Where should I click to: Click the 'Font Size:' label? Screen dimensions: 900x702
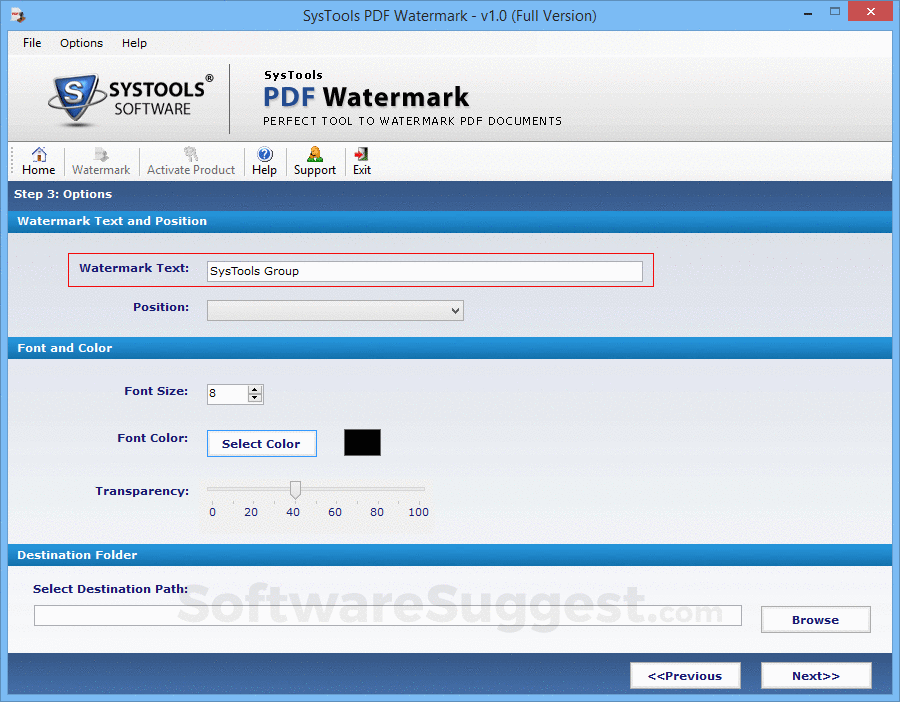156,391
